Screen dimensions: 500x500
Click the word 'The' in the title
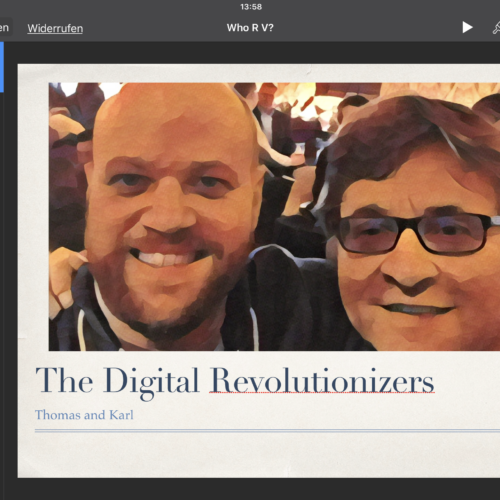[64, 380]
